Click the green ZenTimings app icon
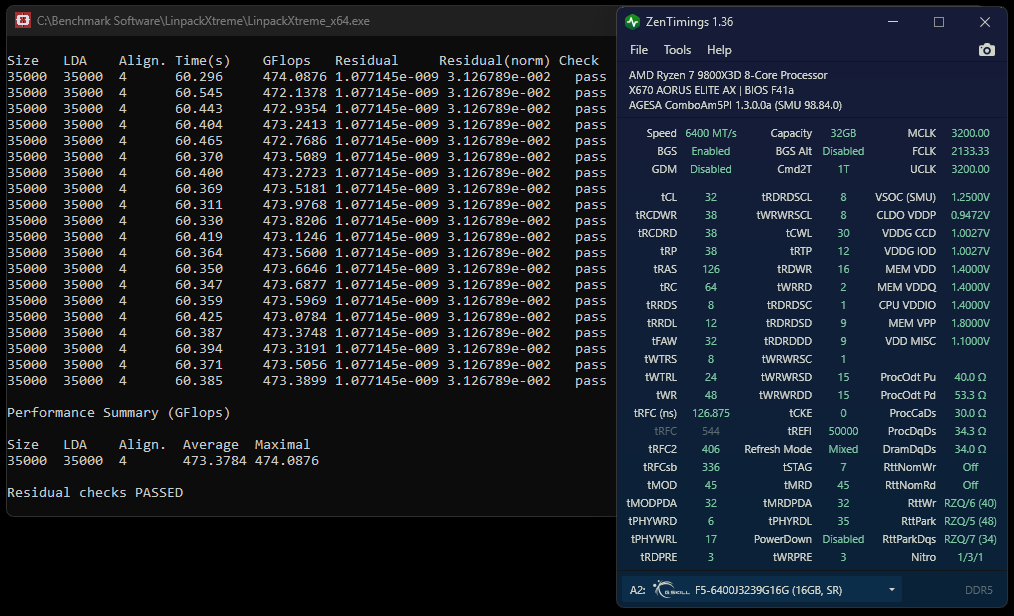1014x616 pixels. tap(632, 21)
